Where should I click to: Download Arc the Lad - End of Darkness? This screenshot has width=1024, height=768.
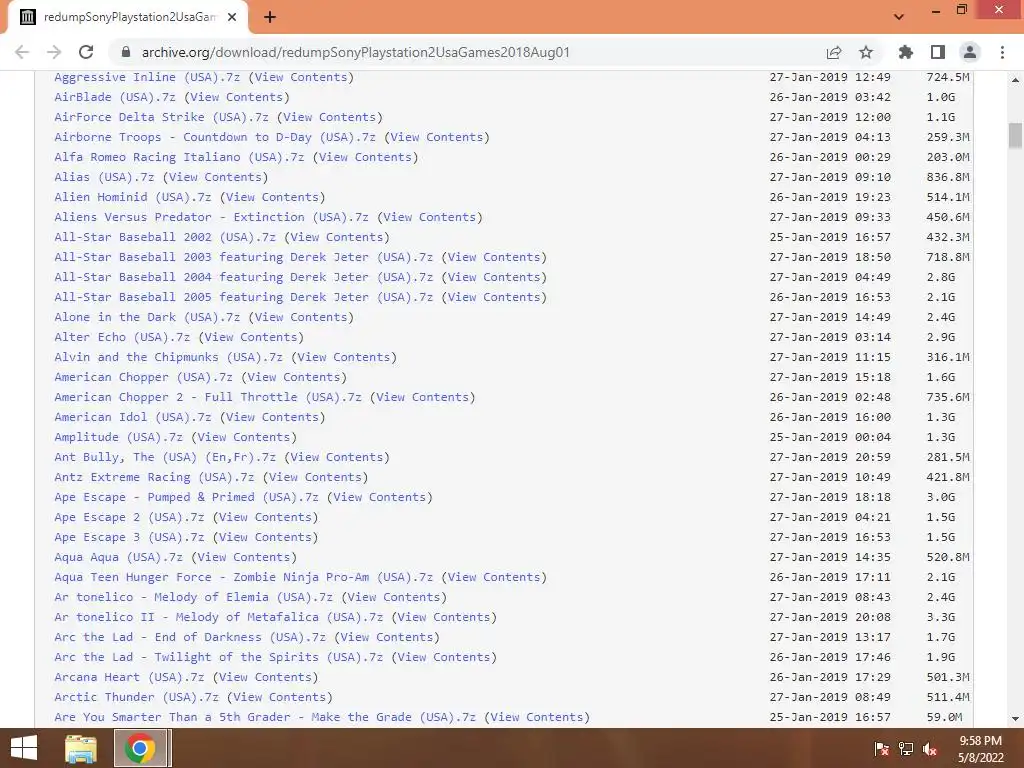190,637
